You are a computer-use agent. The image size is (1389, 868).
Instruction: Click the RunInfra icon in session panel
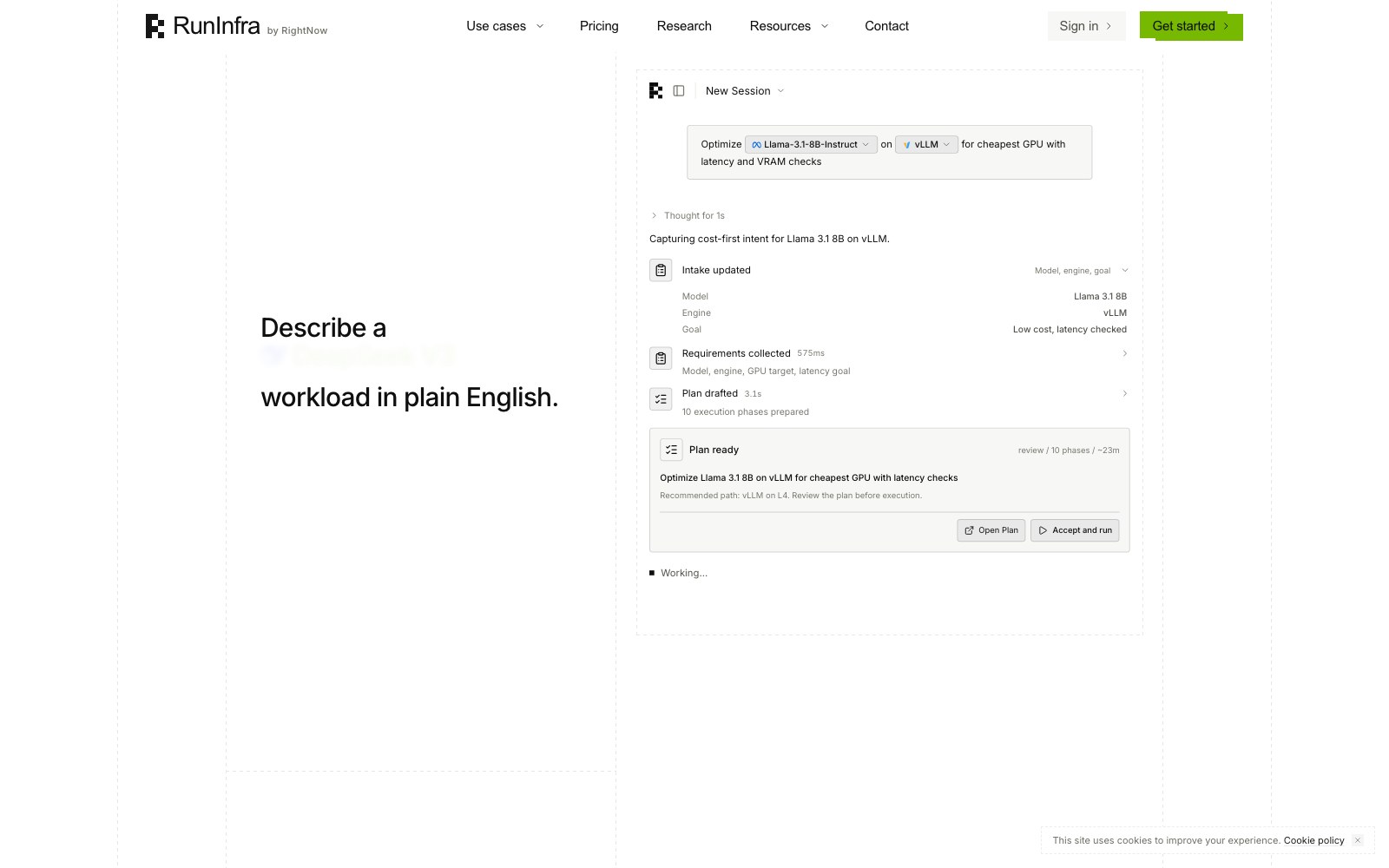pyautogui.click(x=656, y=90)
